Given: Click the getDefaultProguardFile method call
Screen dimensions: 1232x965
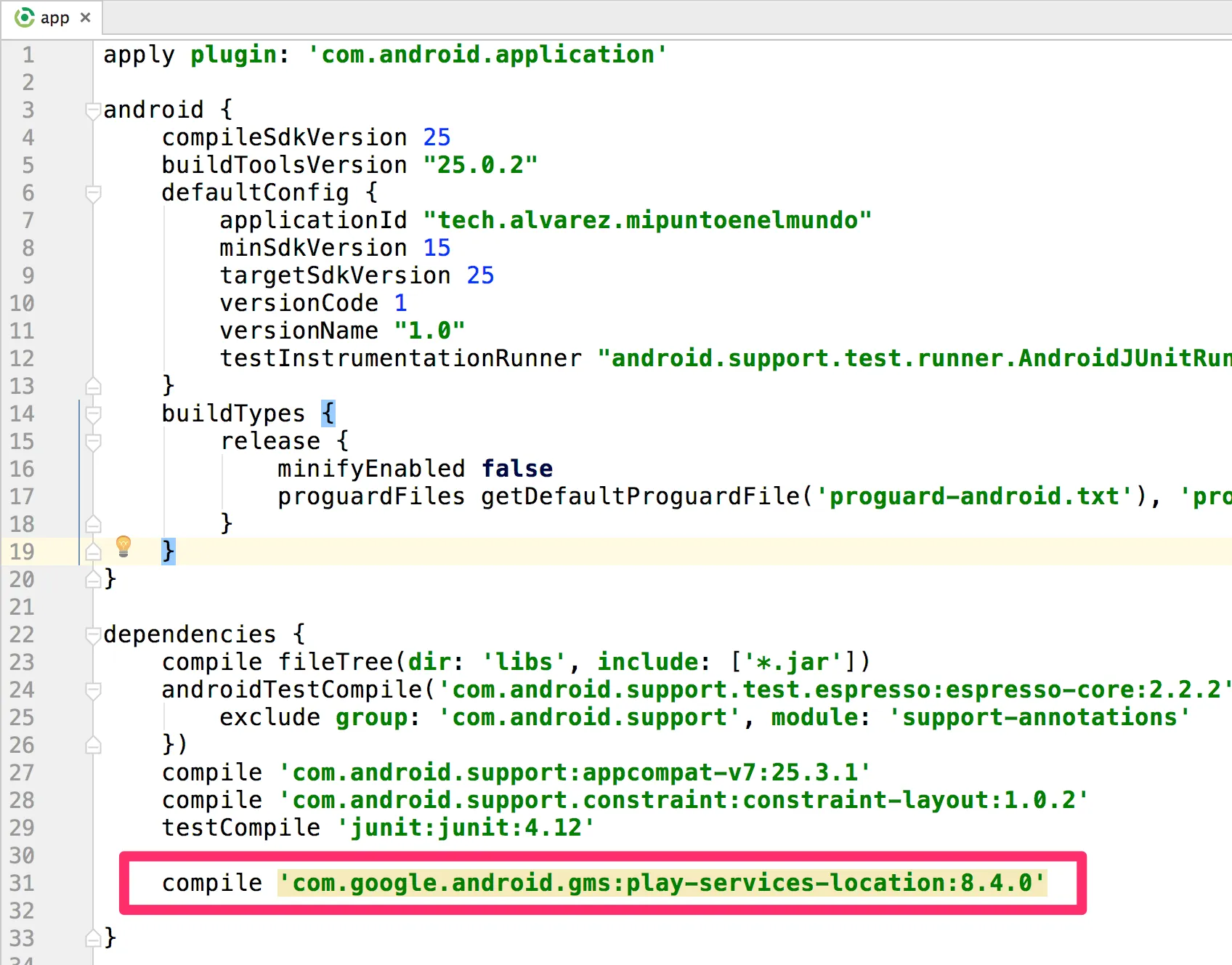Looking at the screenshot, I should (641, 496).
